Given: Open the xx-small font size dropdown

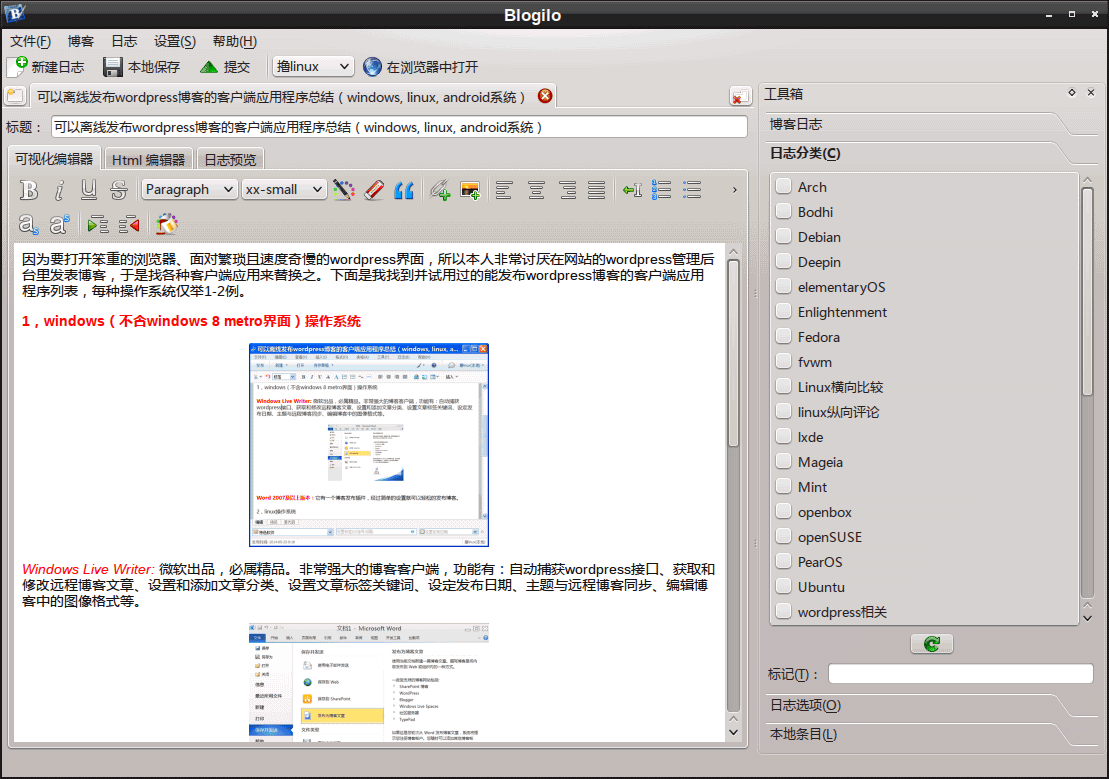Looking at the screenshot, I should [284, 189].
